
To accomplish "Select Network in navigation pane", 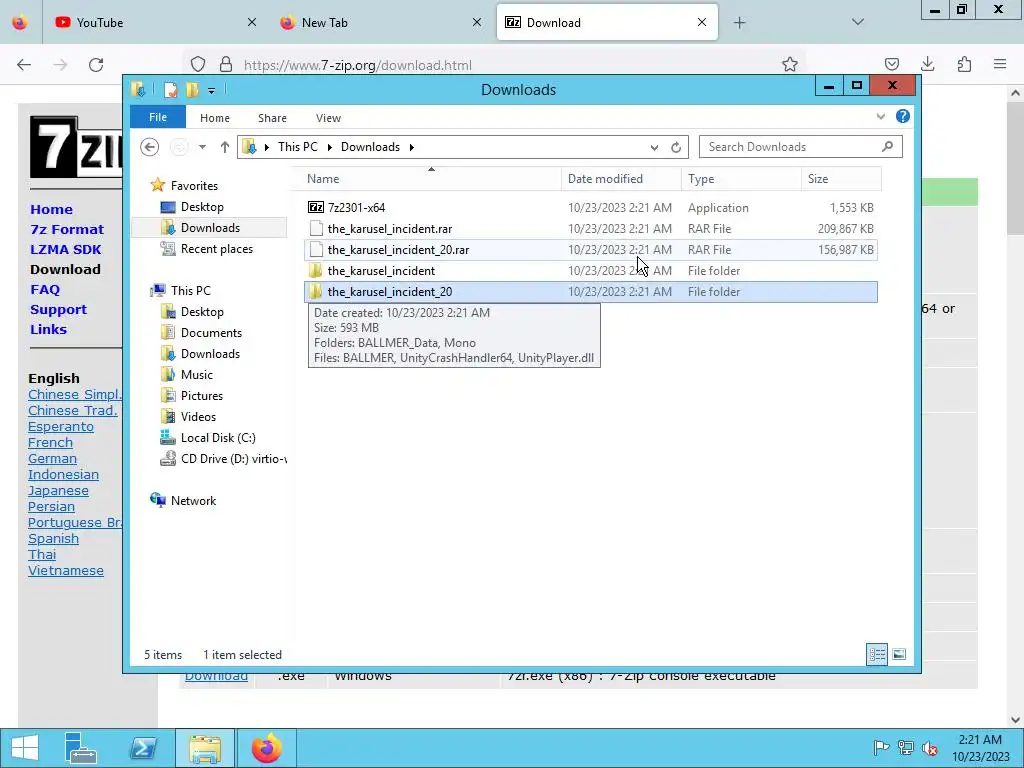I will point(193,500).
